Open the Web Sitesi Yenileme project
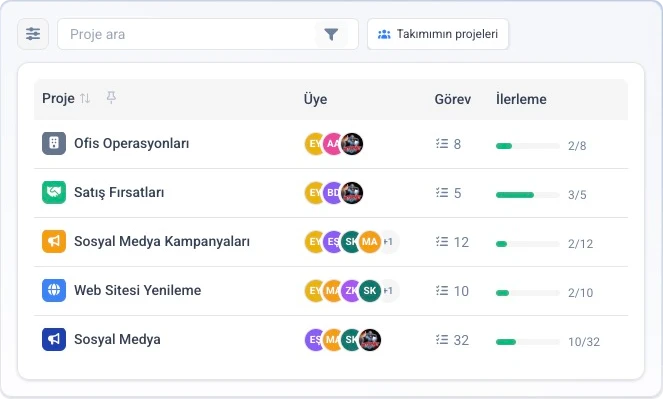 point(137,290)
